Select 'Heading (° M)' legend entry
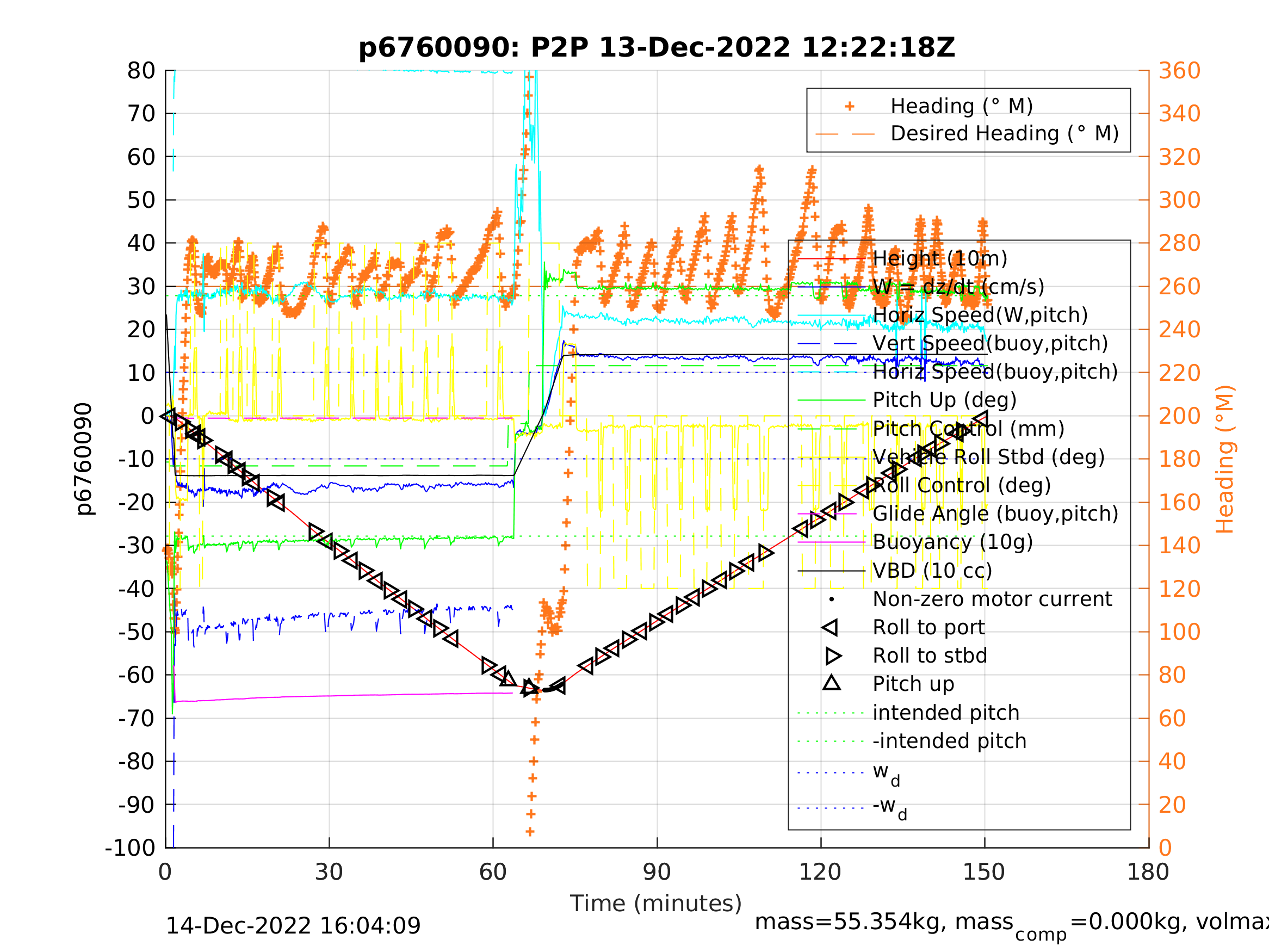 click(x=962, y=106)
